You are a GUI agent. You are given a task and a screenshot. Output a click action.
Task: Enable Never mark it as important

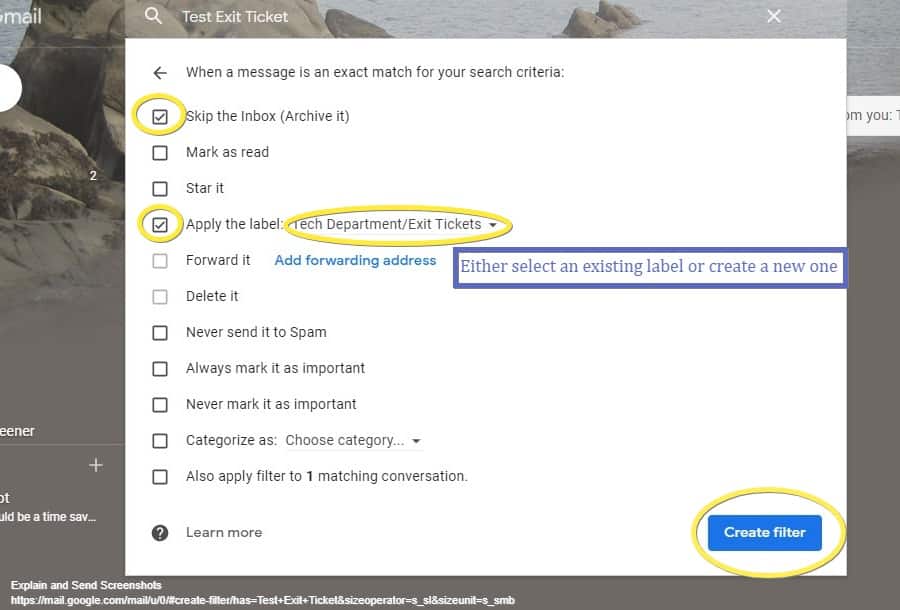point(160,404)
